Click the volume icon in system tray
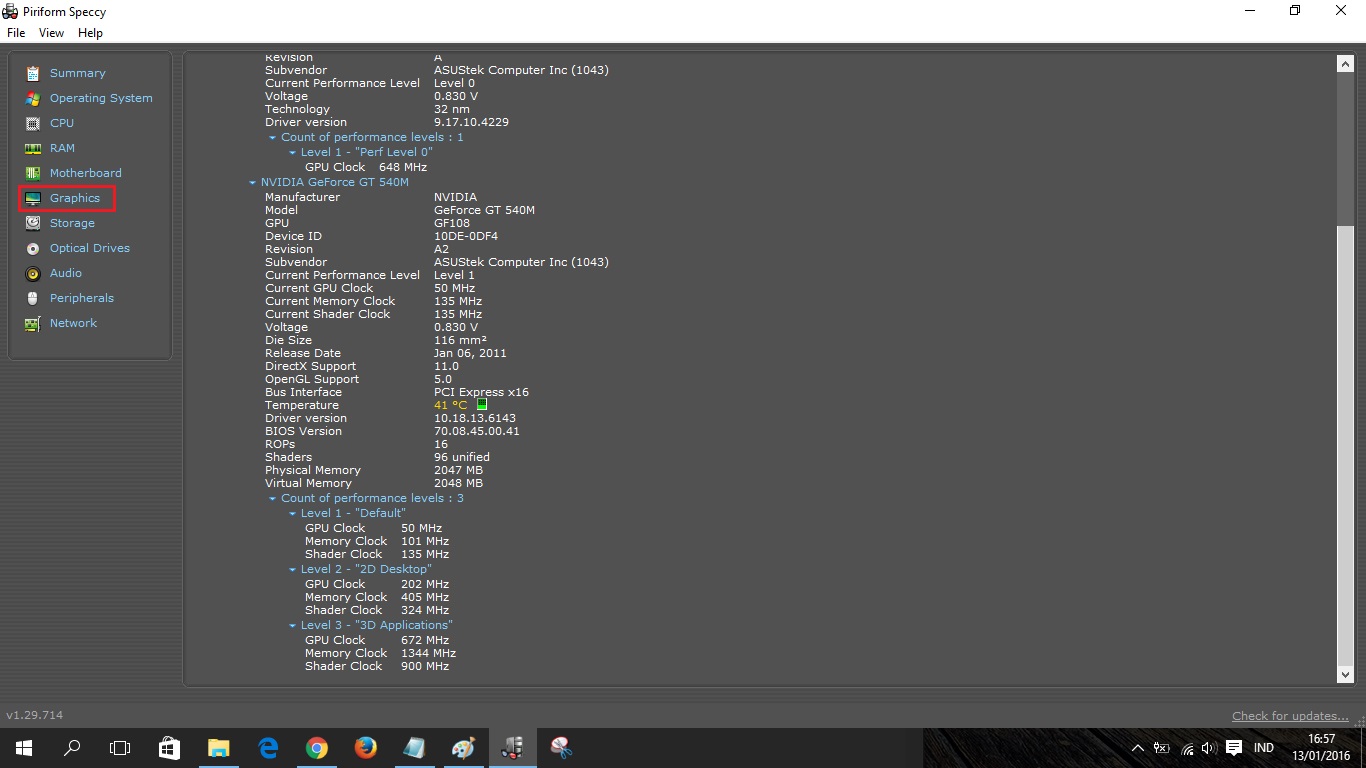This screenshot has width=1366, height=768. [x=1209, y=748]
